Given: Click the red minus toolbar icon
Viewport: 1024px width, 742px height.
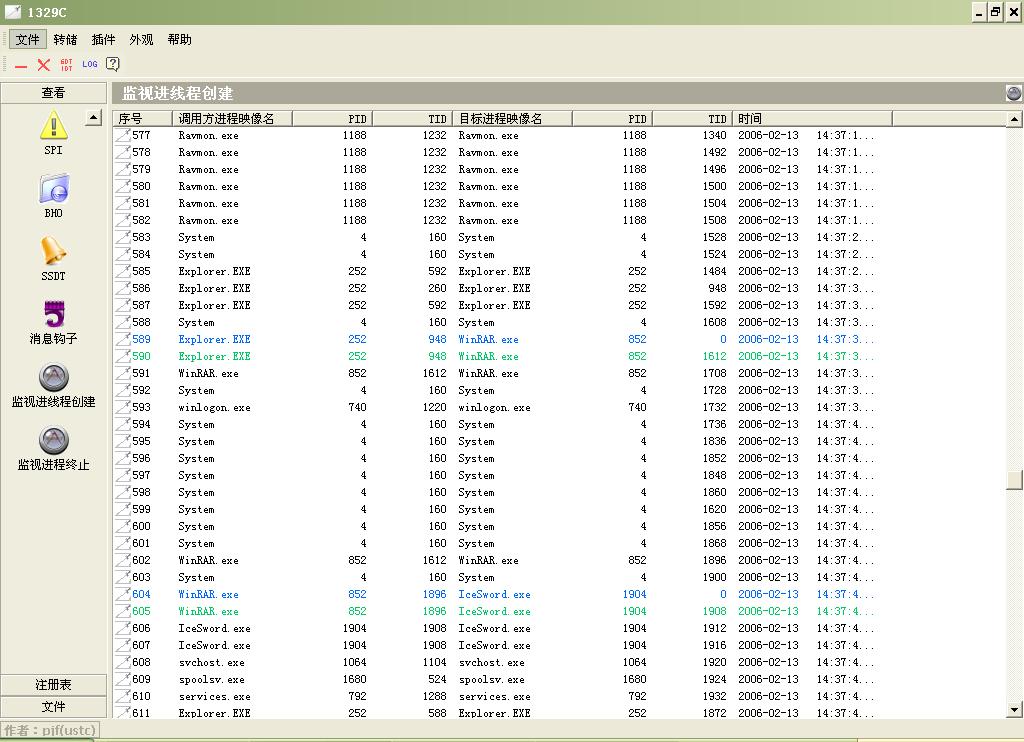Looking at the screenshot, I should (21, 64).
